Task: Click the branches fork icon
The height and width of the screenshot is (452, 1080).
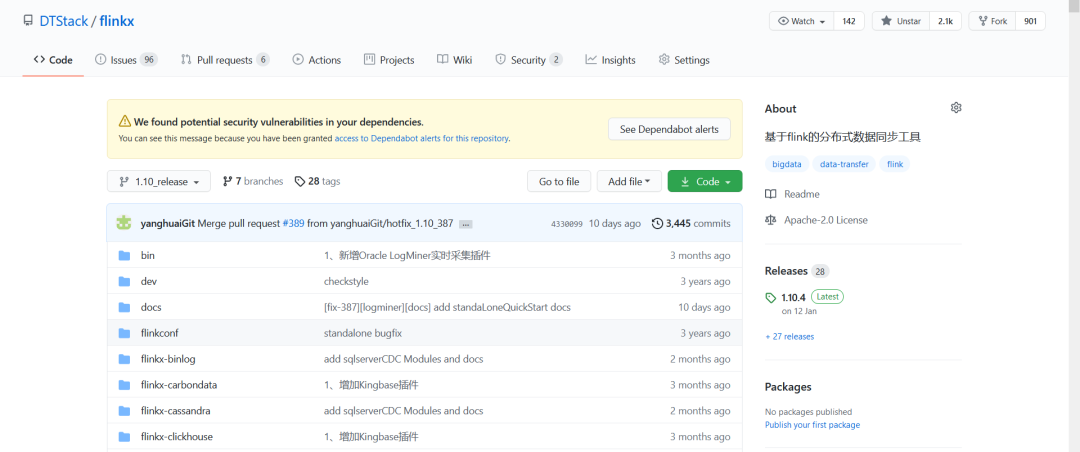Action: [x=227, y=181]
